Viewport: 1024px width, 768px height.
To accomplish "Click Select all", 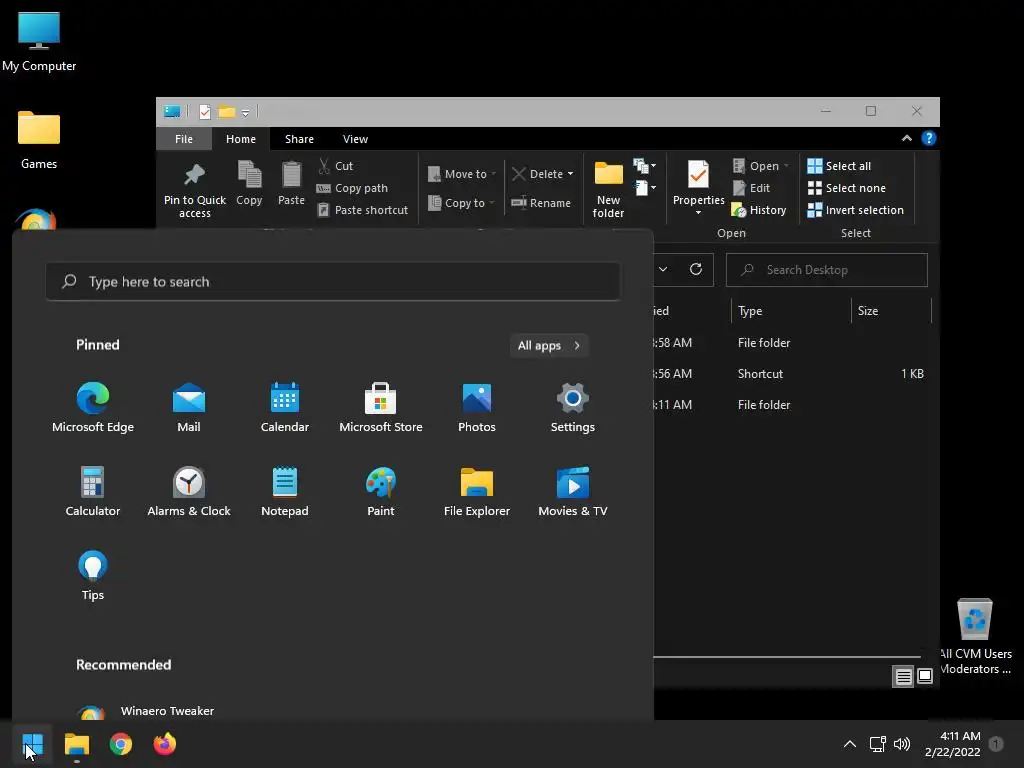I will pyautogui.click(x=839, y=166).
